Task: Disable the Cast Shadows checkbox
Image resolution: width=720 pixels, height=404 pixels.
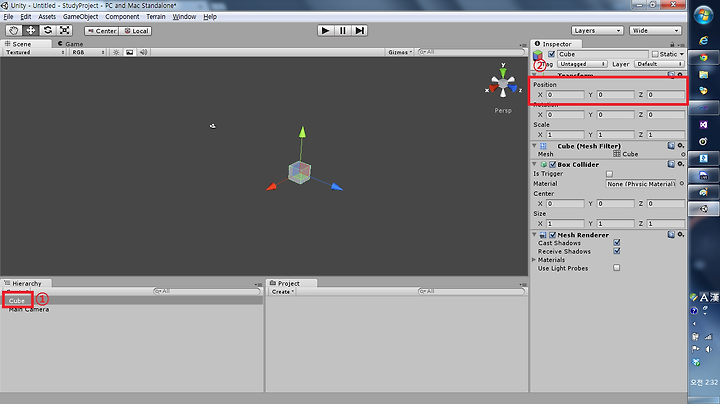Action: (617, 242)
